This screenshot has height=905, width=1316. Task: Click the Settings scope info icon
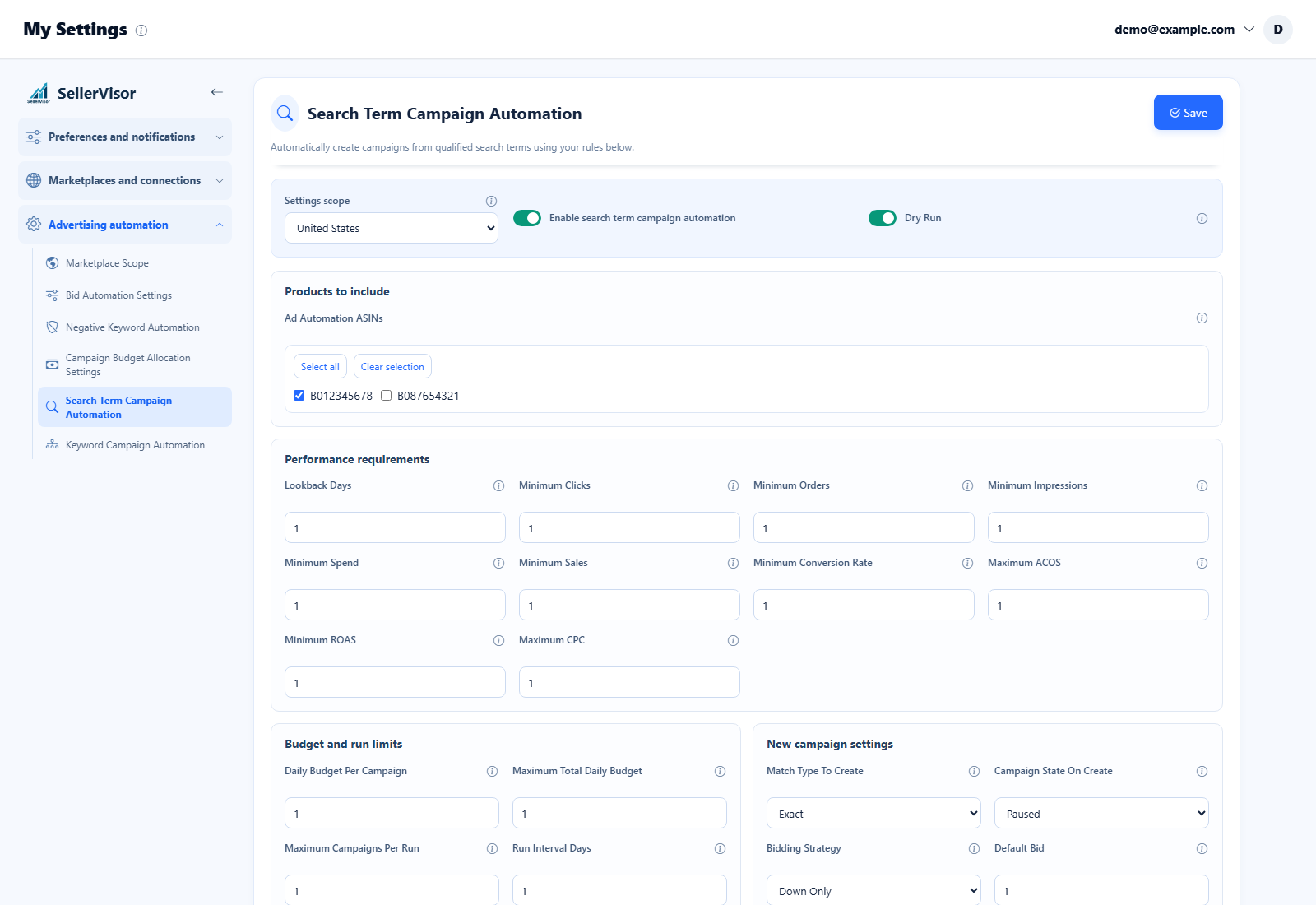click(491, 201)
